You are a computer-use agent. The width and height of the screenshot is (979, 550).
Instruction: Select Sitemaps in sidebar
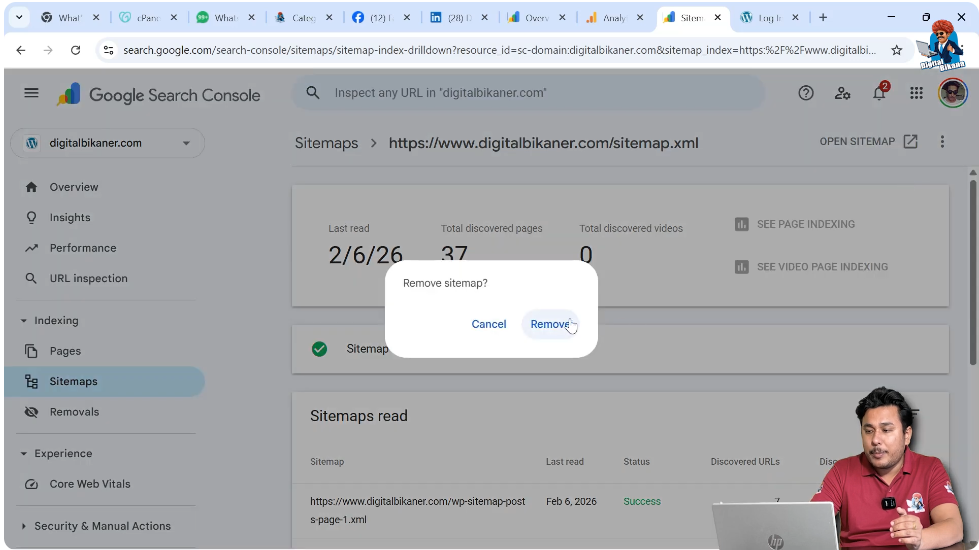tap(104, 381)
